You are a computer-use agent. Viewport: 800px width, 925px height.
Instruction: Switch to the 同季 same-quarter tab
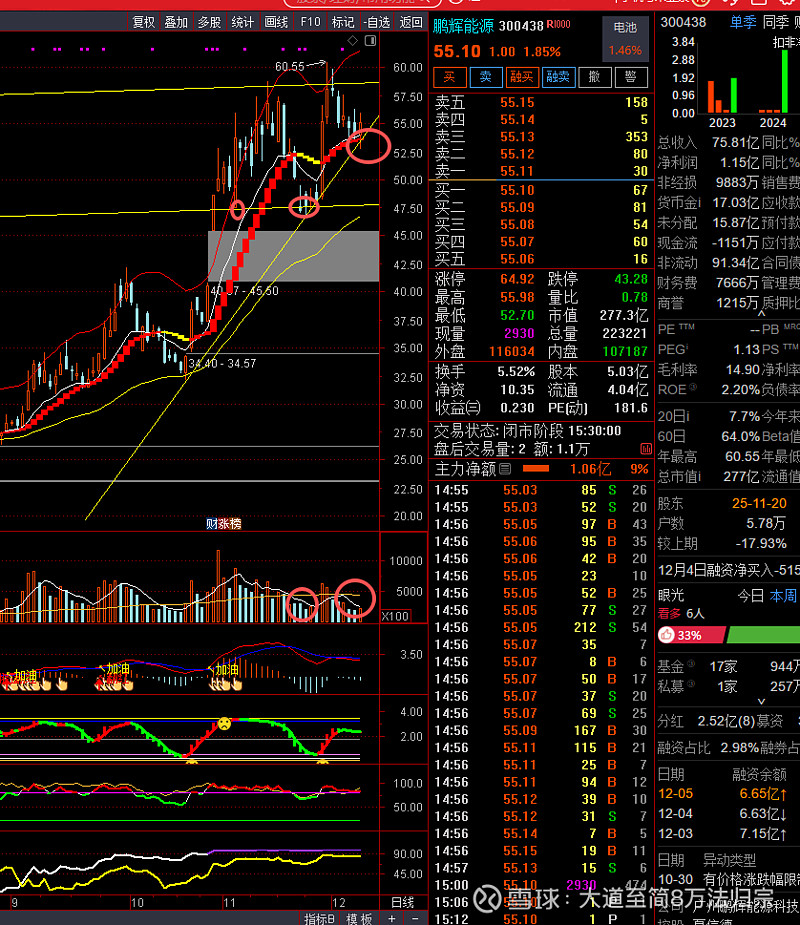pyautogui.click(x=775, y=22)
